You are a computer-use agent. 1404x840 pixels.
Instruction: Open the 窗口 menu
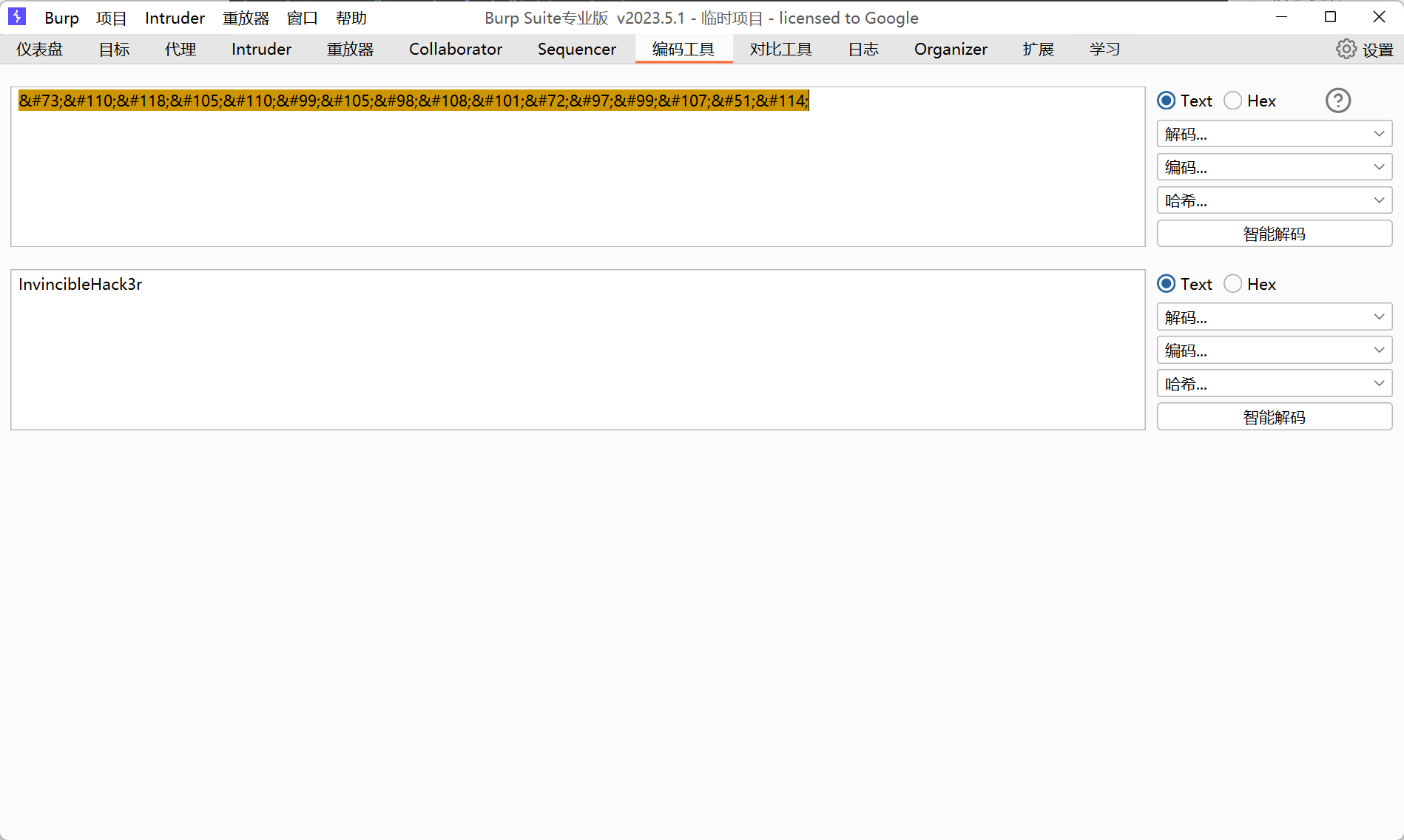tap(303, 18)
